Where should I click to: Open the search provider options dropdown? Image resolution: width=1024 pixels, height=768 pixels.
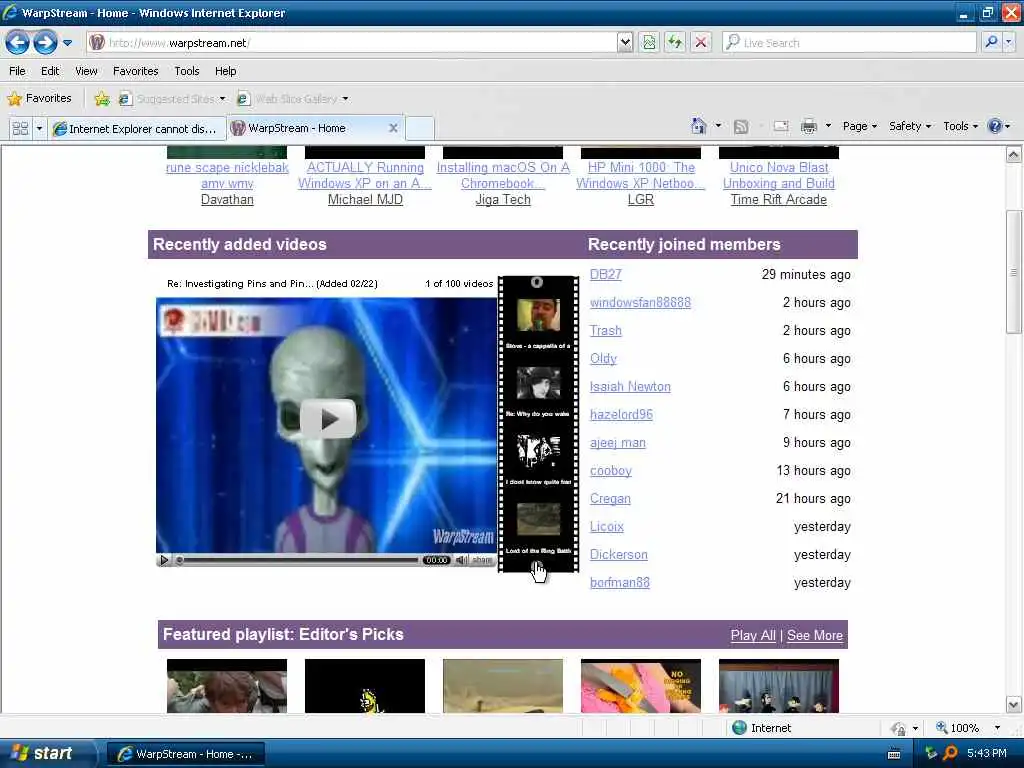pyautogui.click(x=1009, y=42)
